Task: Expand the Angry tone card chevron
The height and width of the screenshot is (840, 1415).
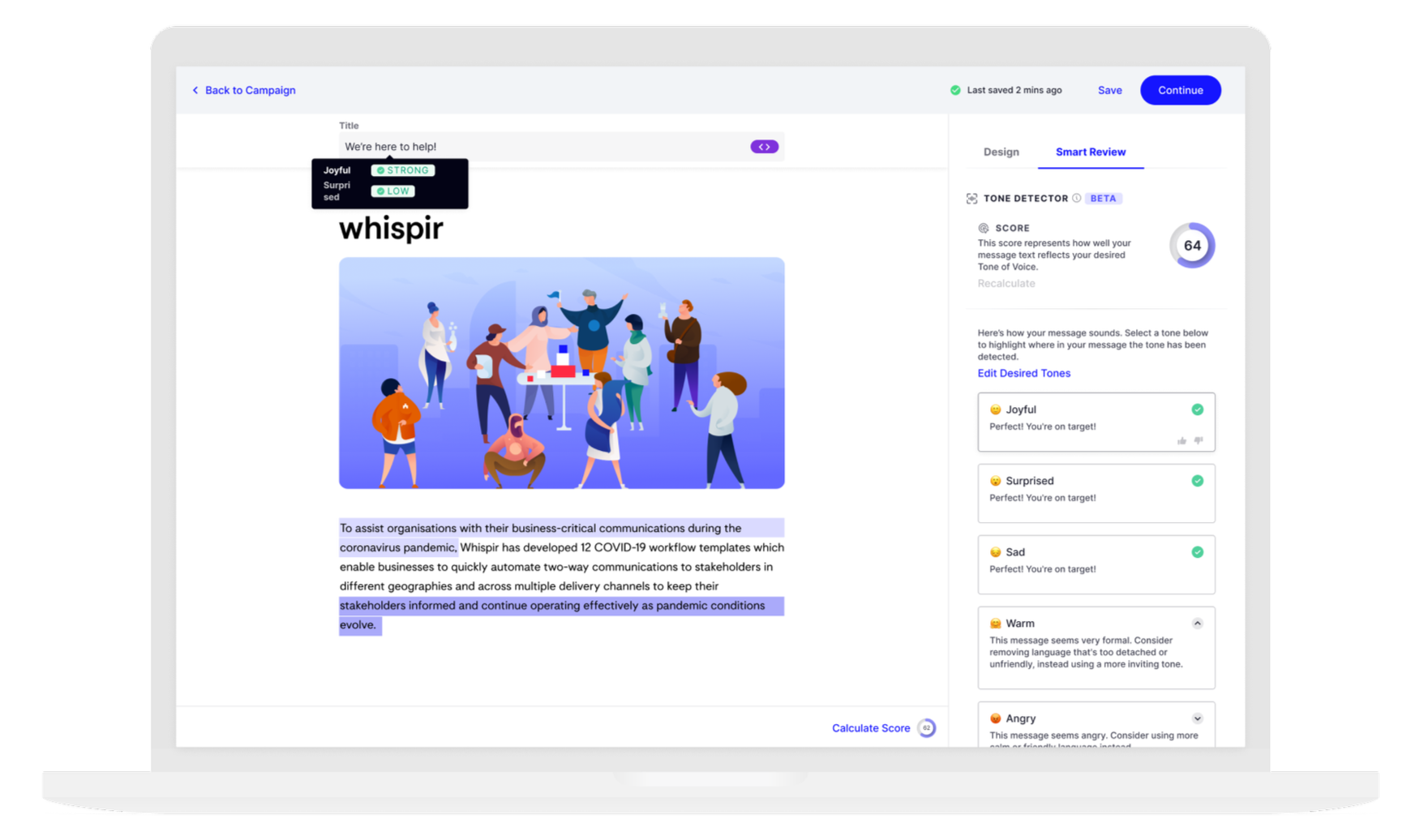Action: pyautogui.click(x=1197, y=718)
